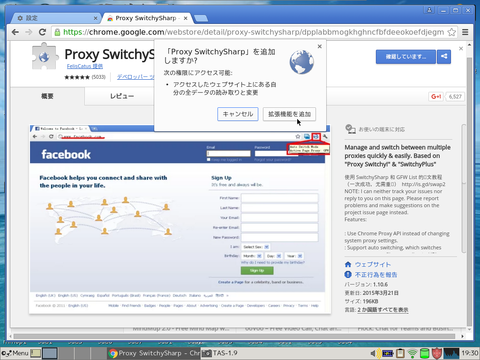
Task: Open the デベロッパー link
Action: [135, 77]
